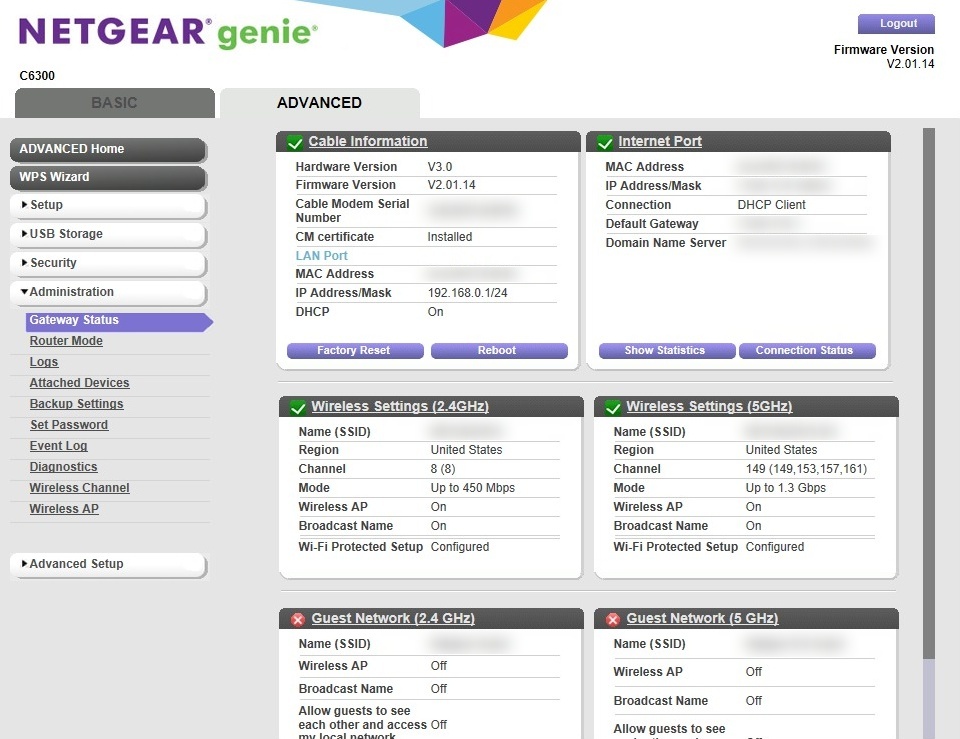The image size is (960, 739).
Task: Collapse the Administration section
Action: [108, 292]
